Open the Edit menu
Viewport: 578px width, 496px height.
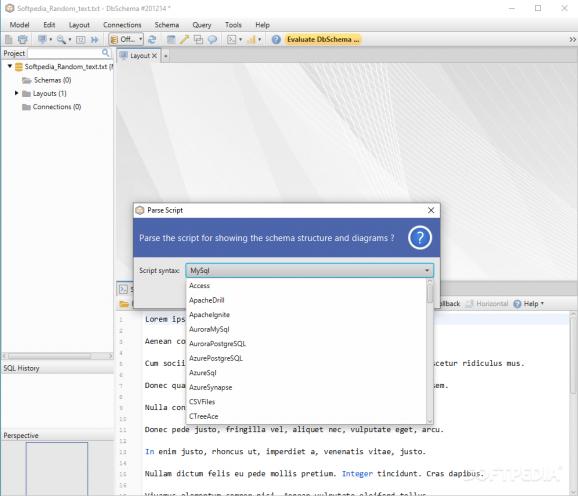(49, 25)
